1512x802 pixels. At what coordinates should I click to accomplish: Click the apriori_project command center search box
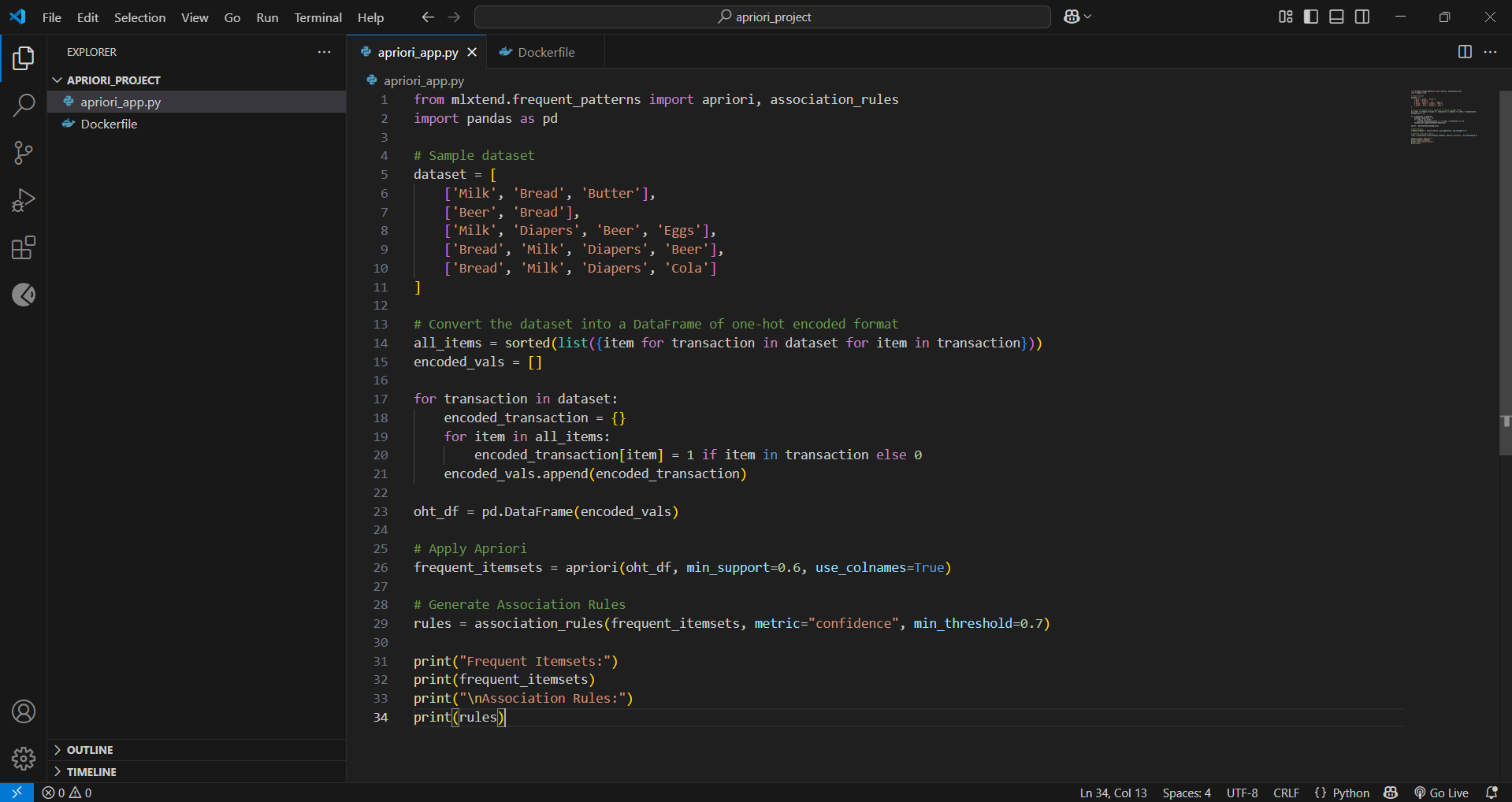tap(763, 17)
